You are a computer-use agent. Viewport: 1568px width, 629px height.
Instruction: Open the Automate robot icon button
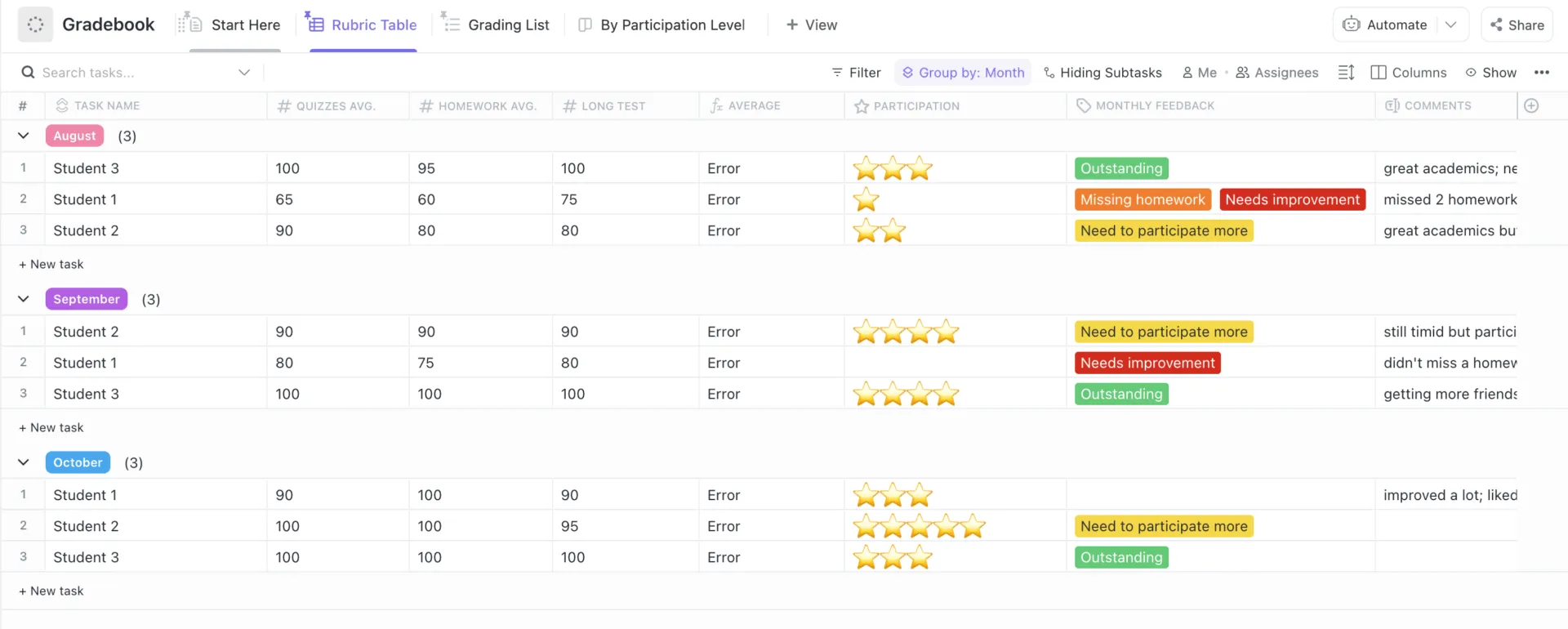point(1386,25)
